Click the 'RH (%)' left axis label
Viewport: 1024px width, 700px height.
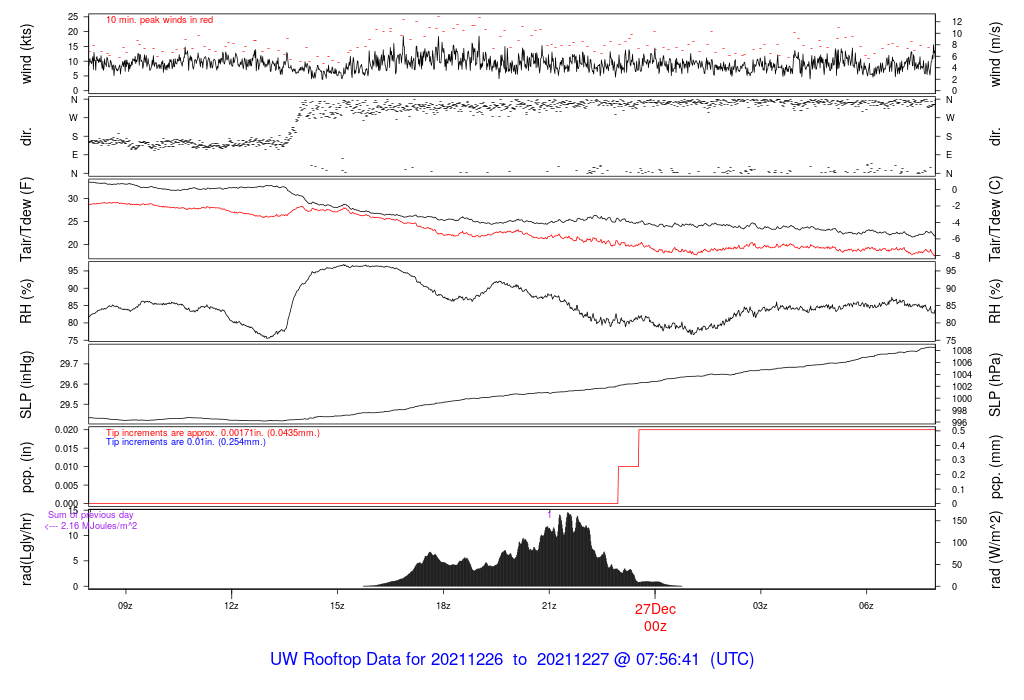[x=26, y=301]
